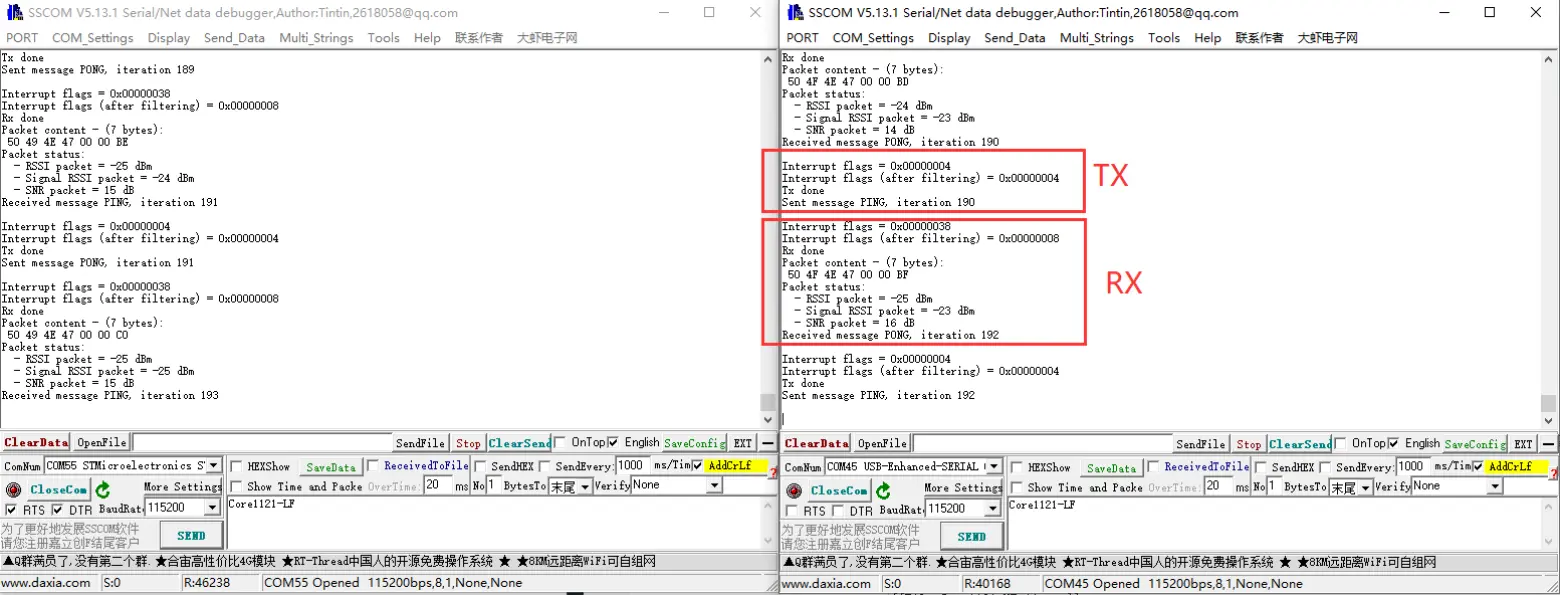1560x595 pixels.
Task: Enable the HEXShow checkbox in the COM55 window
Action: coord(236,467)
